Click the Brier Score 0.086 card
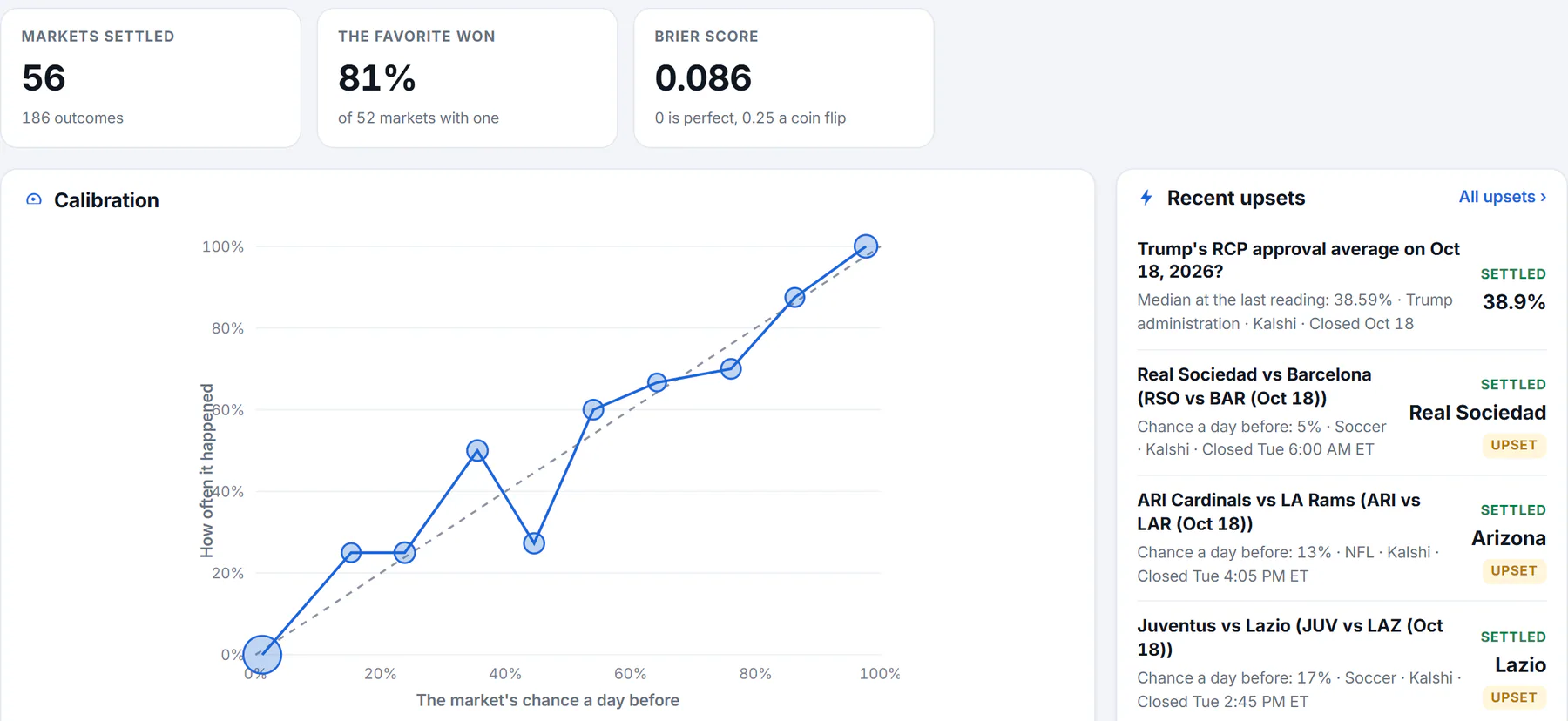 tap(784, 77)
